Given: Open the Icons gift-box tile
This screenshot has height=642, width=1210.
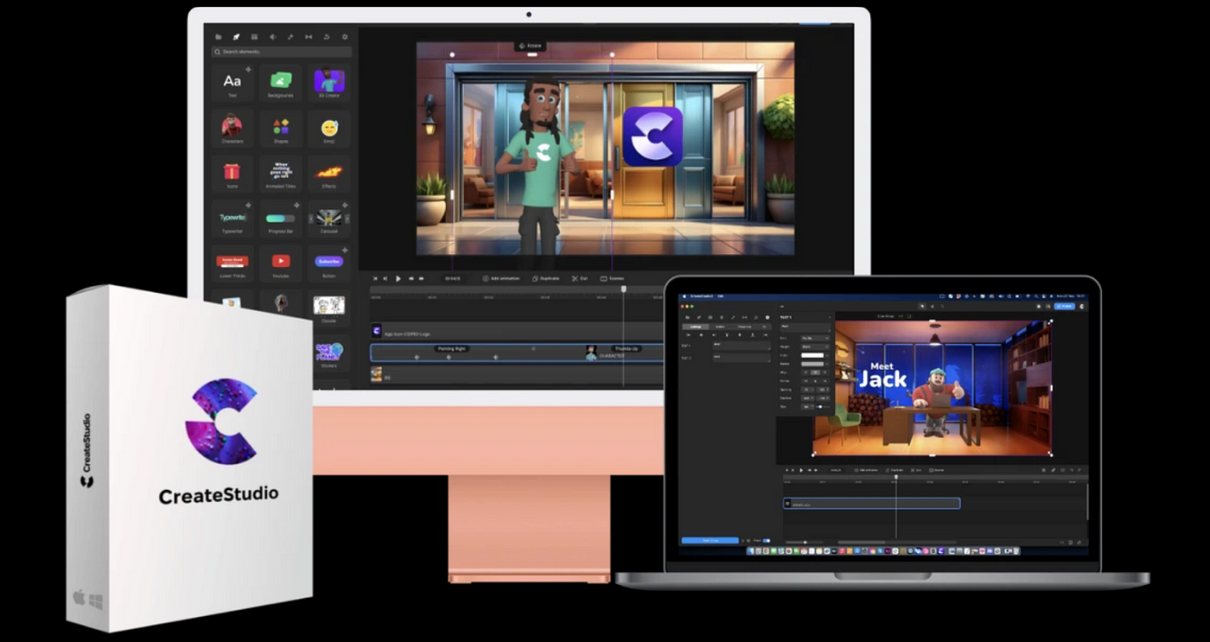Looking at the screenshot, I should click(232, 173).
